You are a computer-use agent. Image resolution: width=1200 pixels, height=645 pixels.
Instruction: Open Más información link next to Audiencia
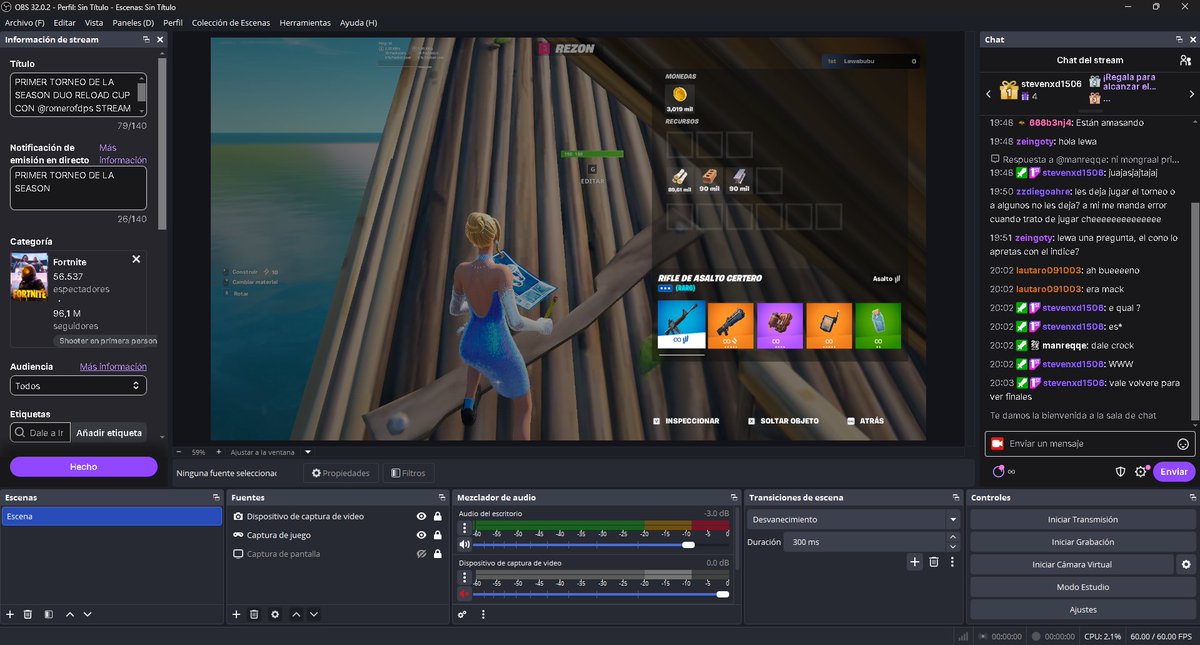coord(114,367)
